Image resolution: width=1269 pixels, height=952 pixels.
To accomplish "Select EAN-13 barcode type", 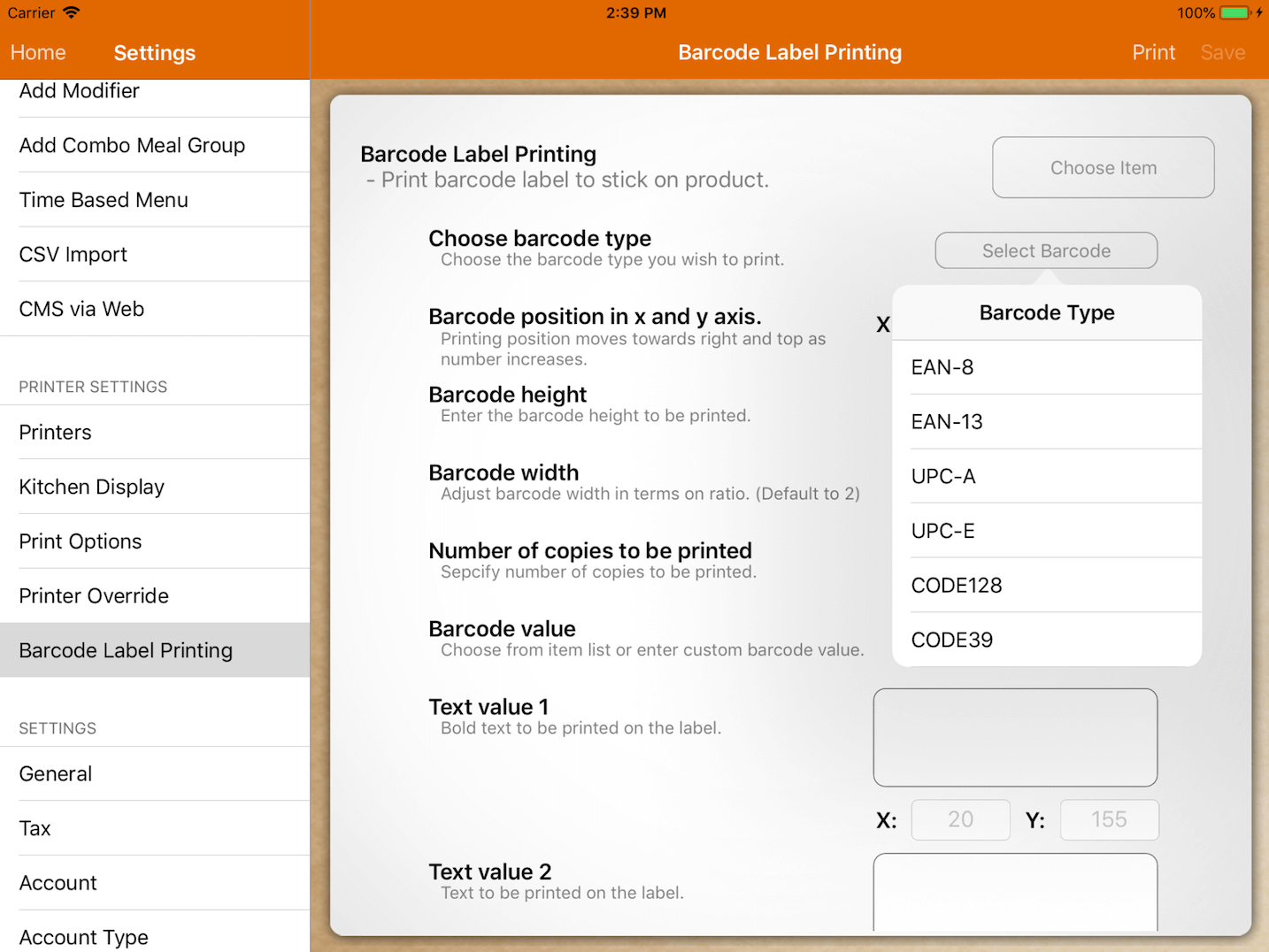I will coord(1047,422).
